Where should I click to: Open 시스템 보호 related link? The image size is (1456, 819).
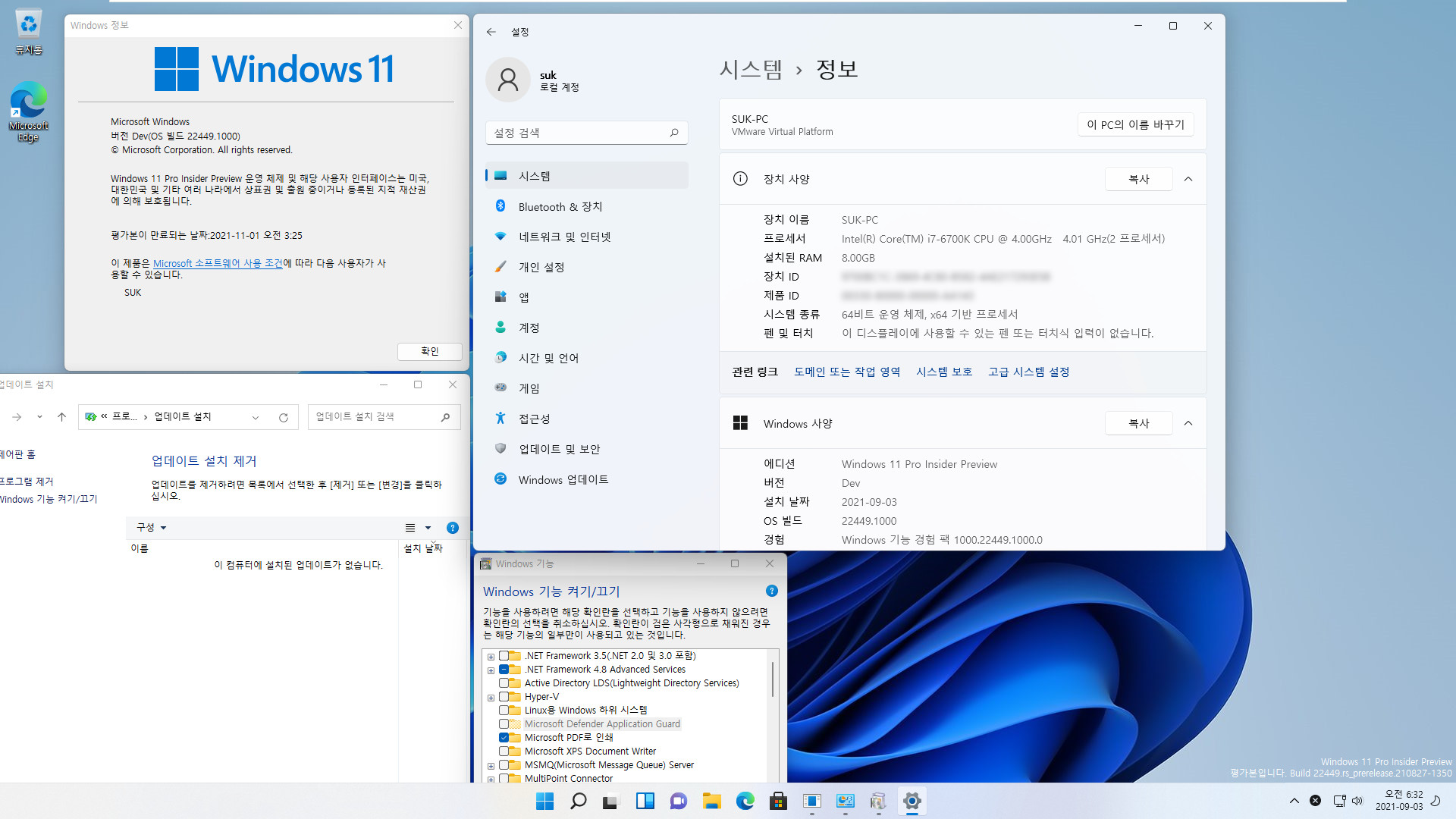tap(944, 372)
